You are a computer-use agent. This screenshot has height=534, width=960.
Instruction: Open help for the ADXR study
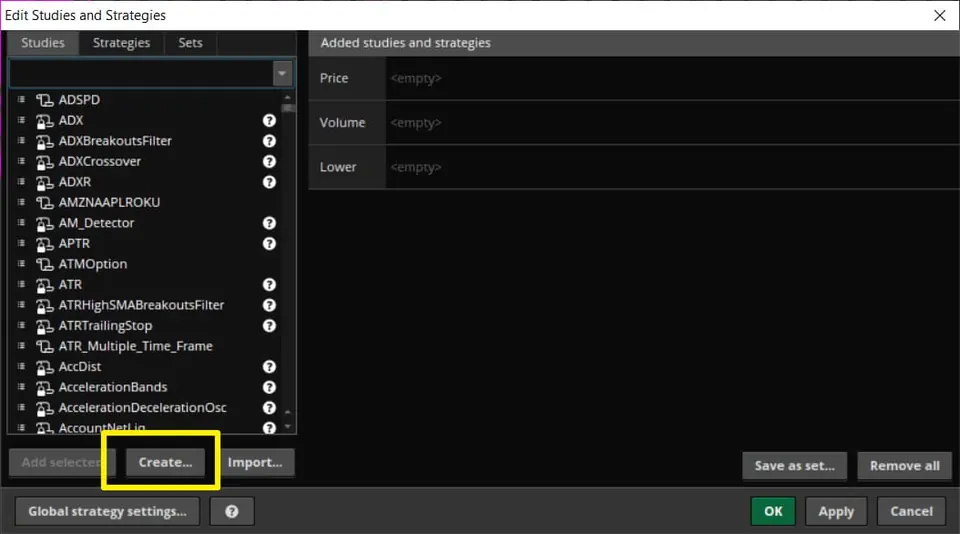point(269,182)
